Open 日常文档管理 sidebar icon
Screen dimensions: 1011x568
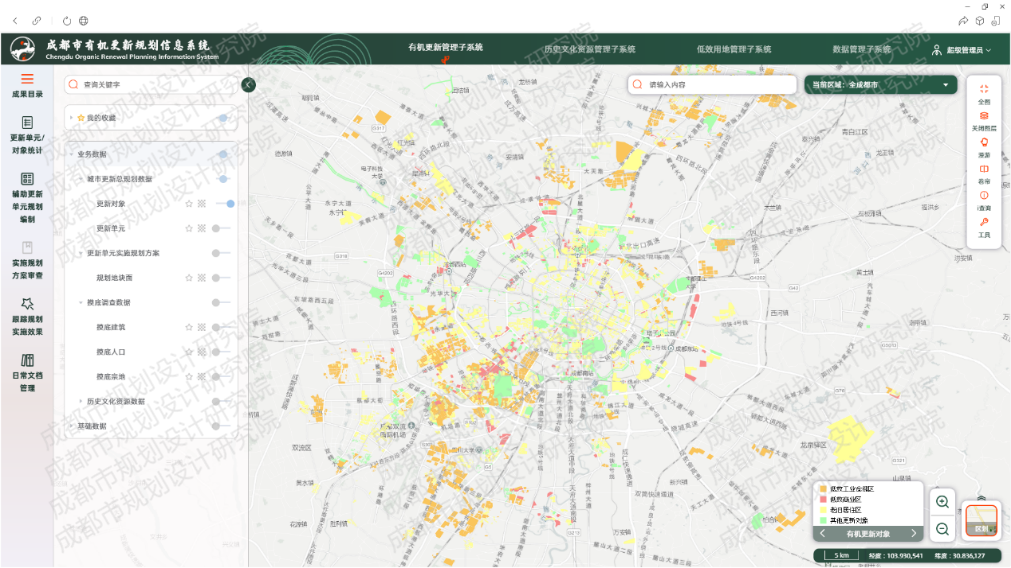tap(27, 360)
